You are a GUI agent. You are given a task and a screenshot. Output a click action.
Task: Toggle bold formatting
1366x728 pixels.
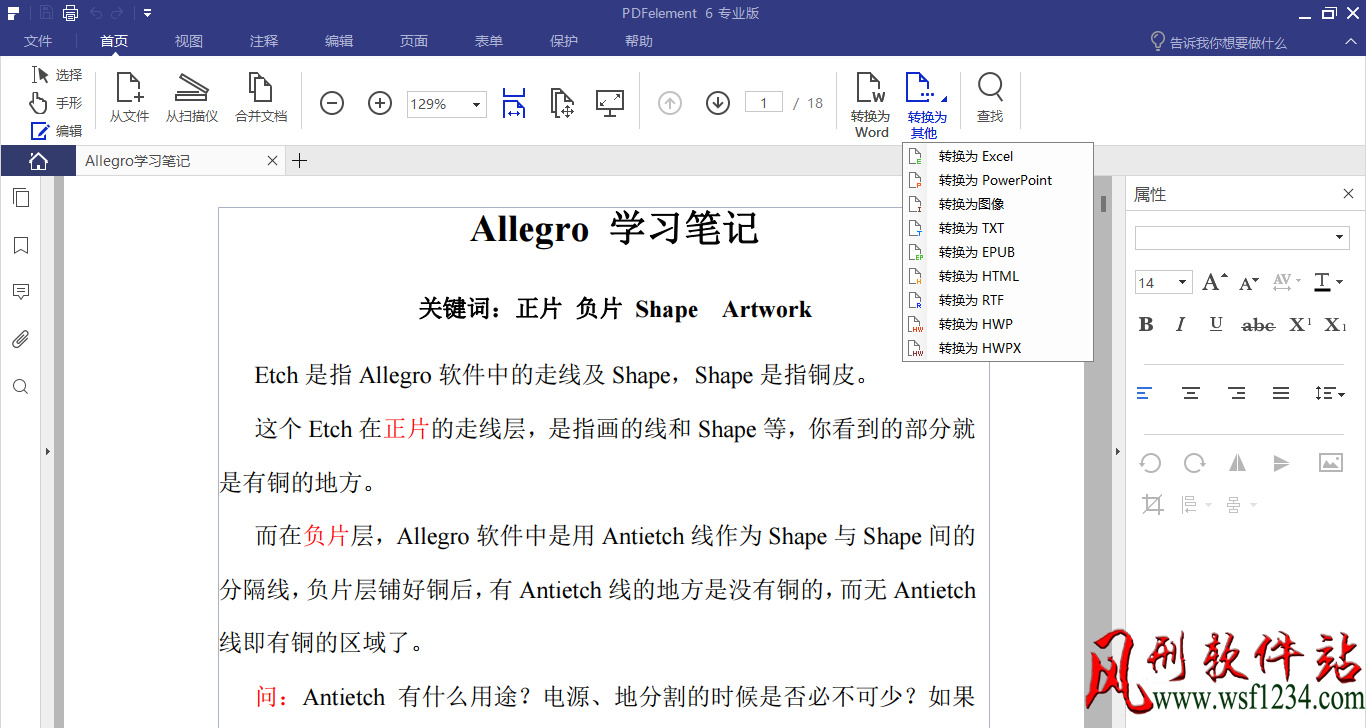pos(1146,324)
